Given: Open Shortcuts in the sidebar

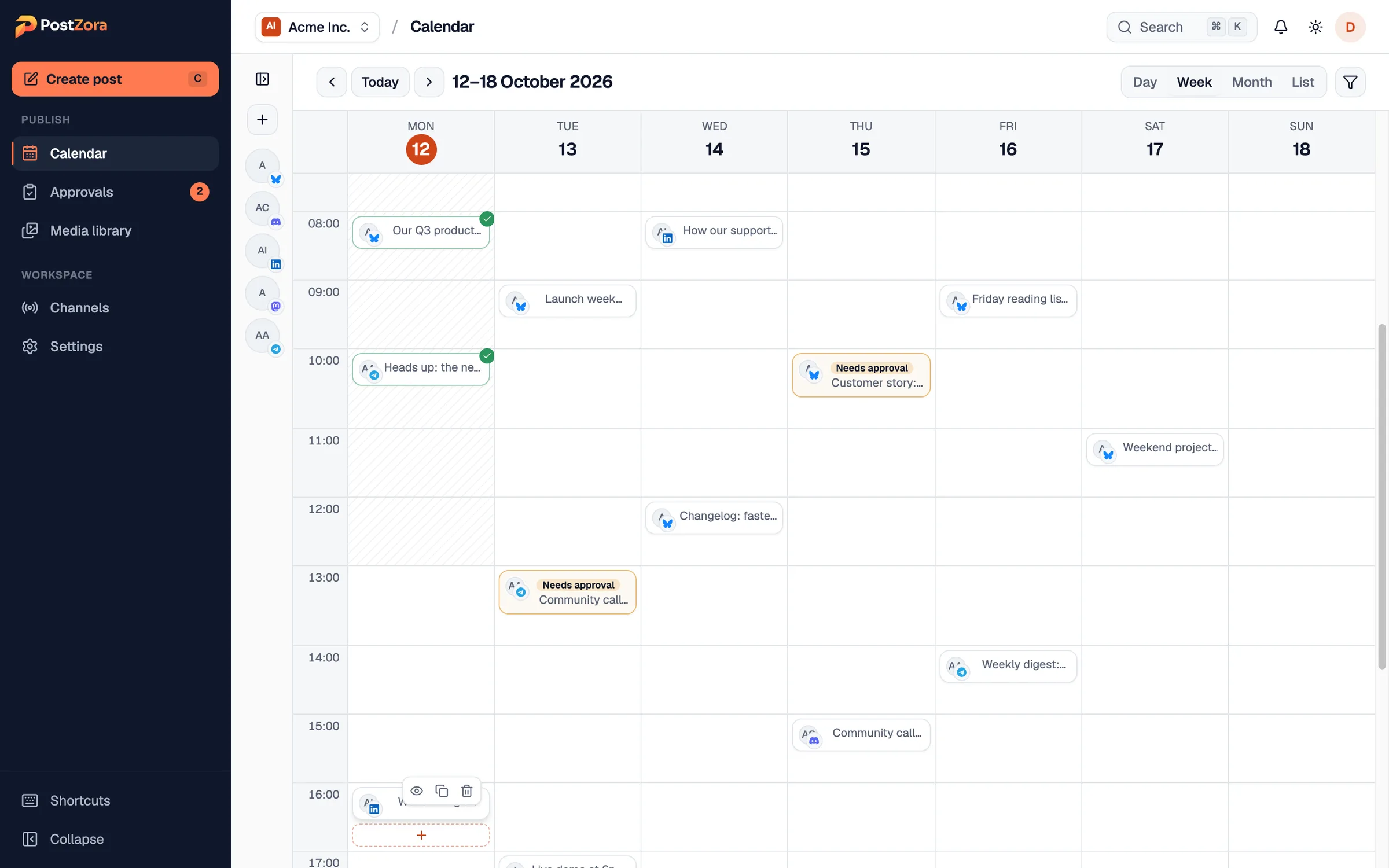Looking at the screenshot, I should 115,801.
